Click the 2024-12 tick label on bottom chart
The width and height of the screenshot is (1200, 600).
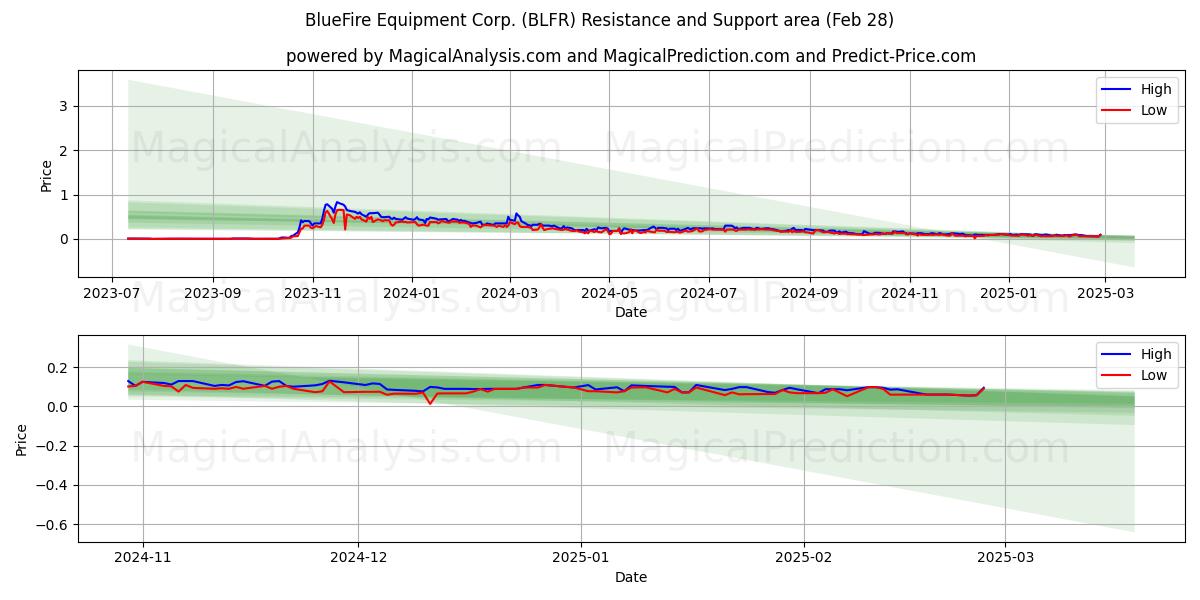(358, 560)
